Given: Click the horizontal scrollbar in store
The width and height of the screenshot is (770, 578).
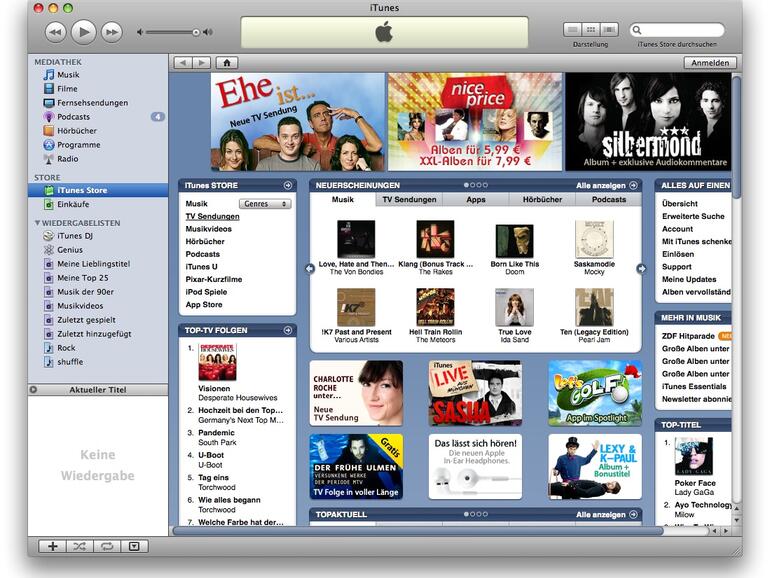Looking at the screenshot, I should [417, 531].
